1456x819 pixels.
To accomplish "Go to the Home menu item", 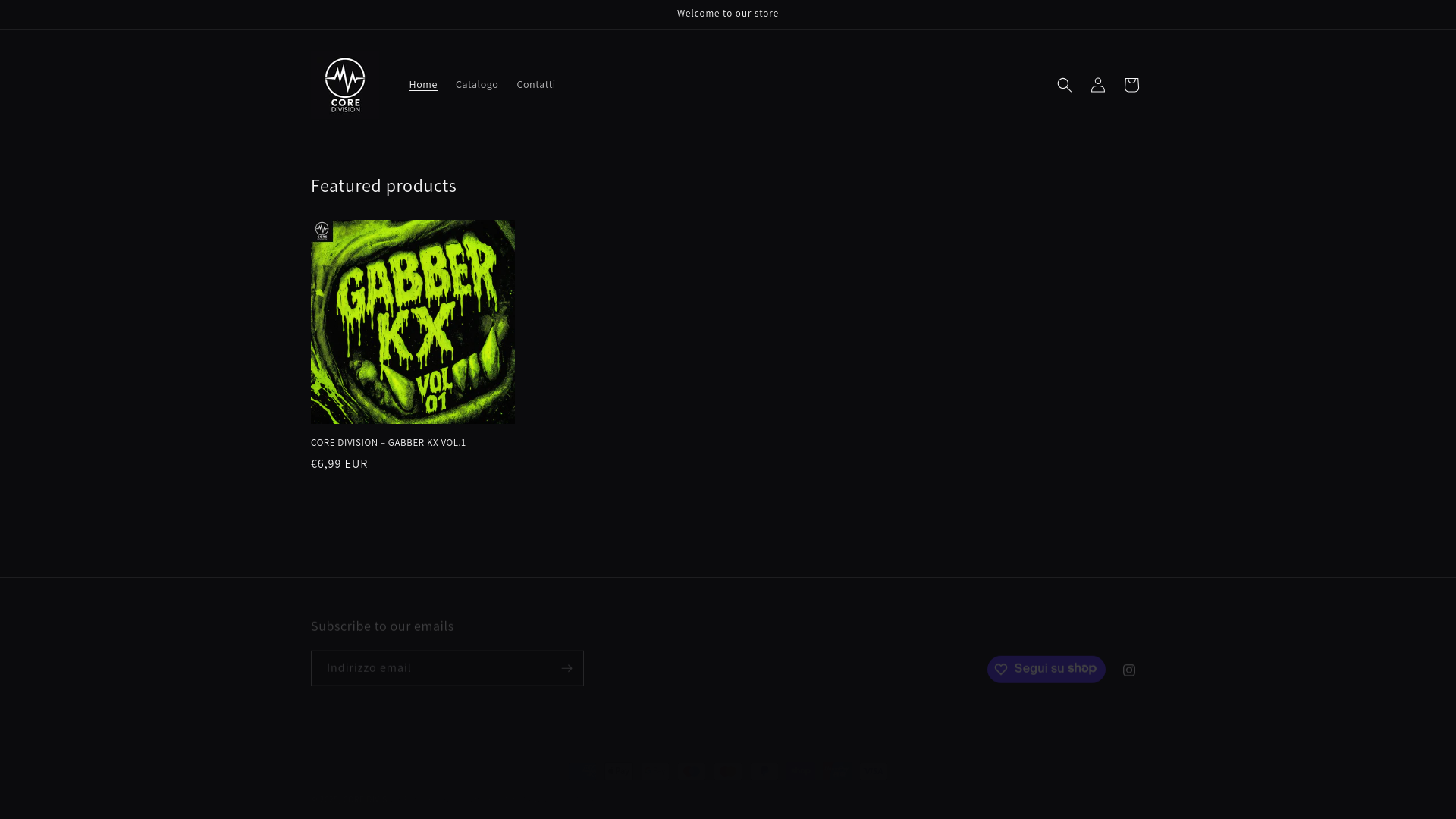I will pos(423,85).
